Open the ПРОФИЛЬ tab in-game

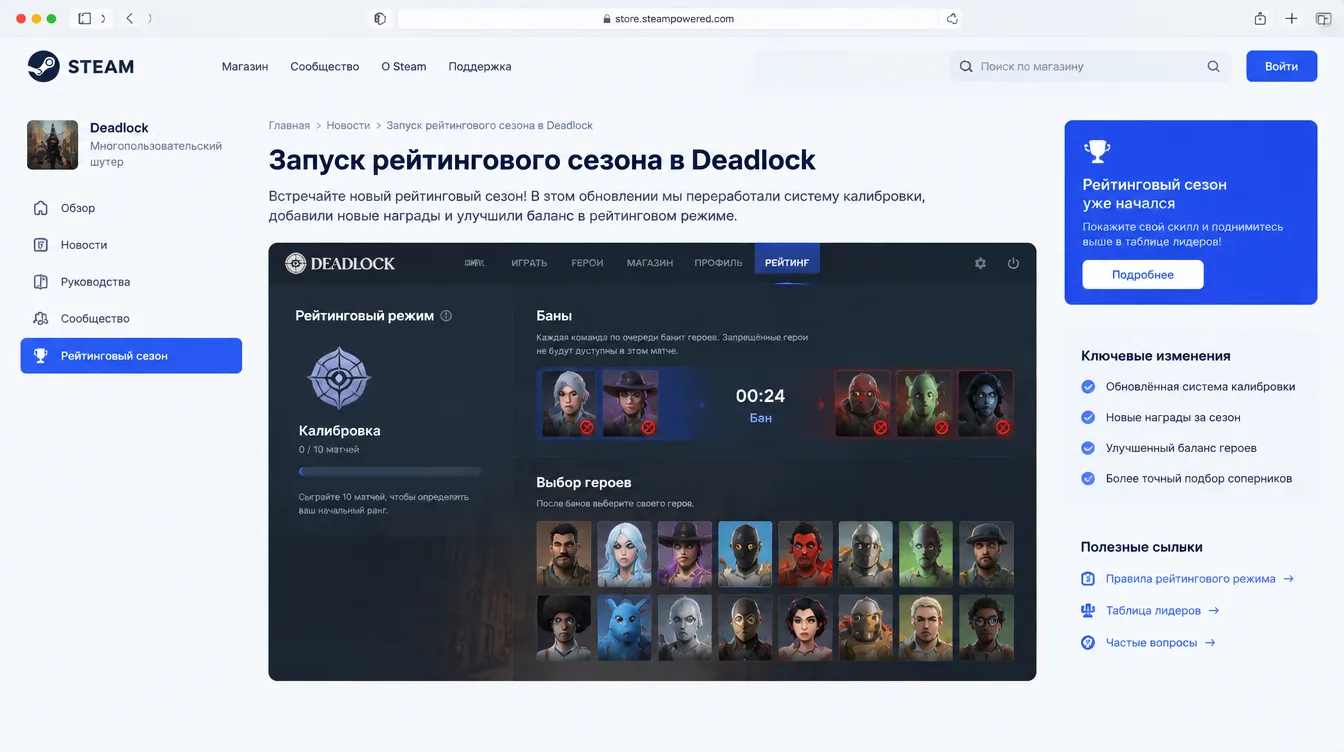(719, 263)
